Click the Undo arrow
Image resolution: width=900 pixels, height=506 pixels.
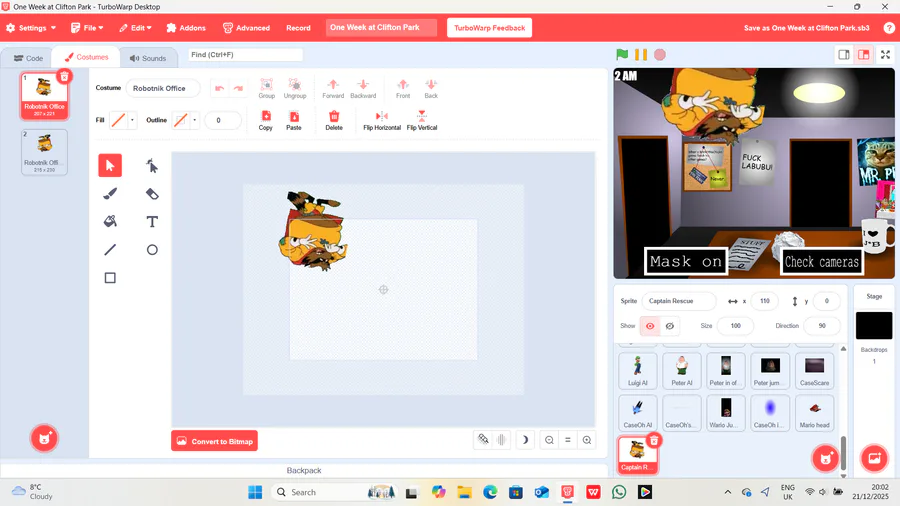coord(219,88)
